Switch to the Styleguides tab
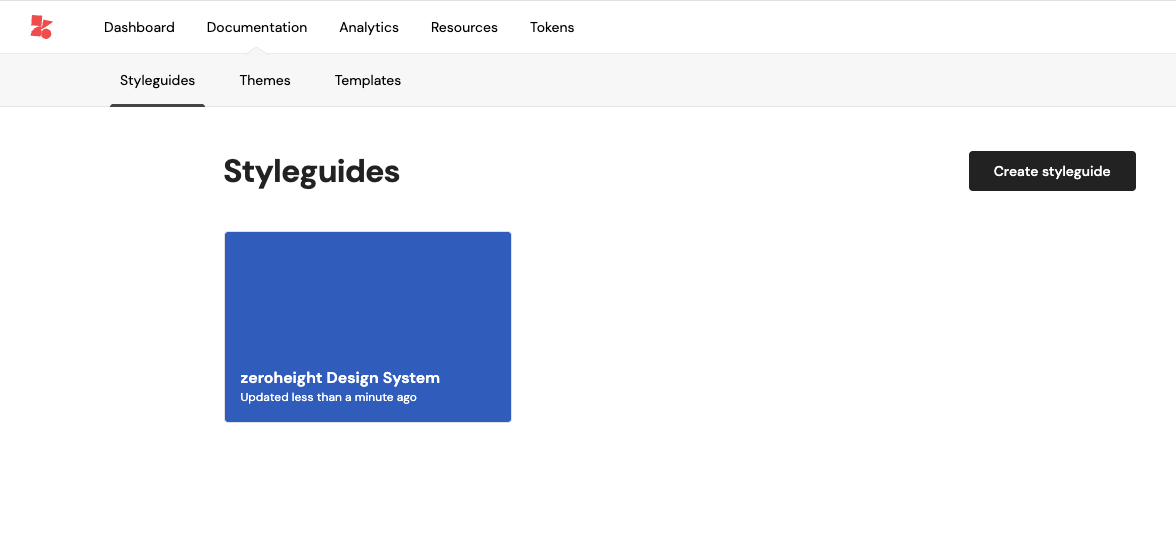Image resolution: width=1176 pixels, height=541 pixels. point(157,80)
